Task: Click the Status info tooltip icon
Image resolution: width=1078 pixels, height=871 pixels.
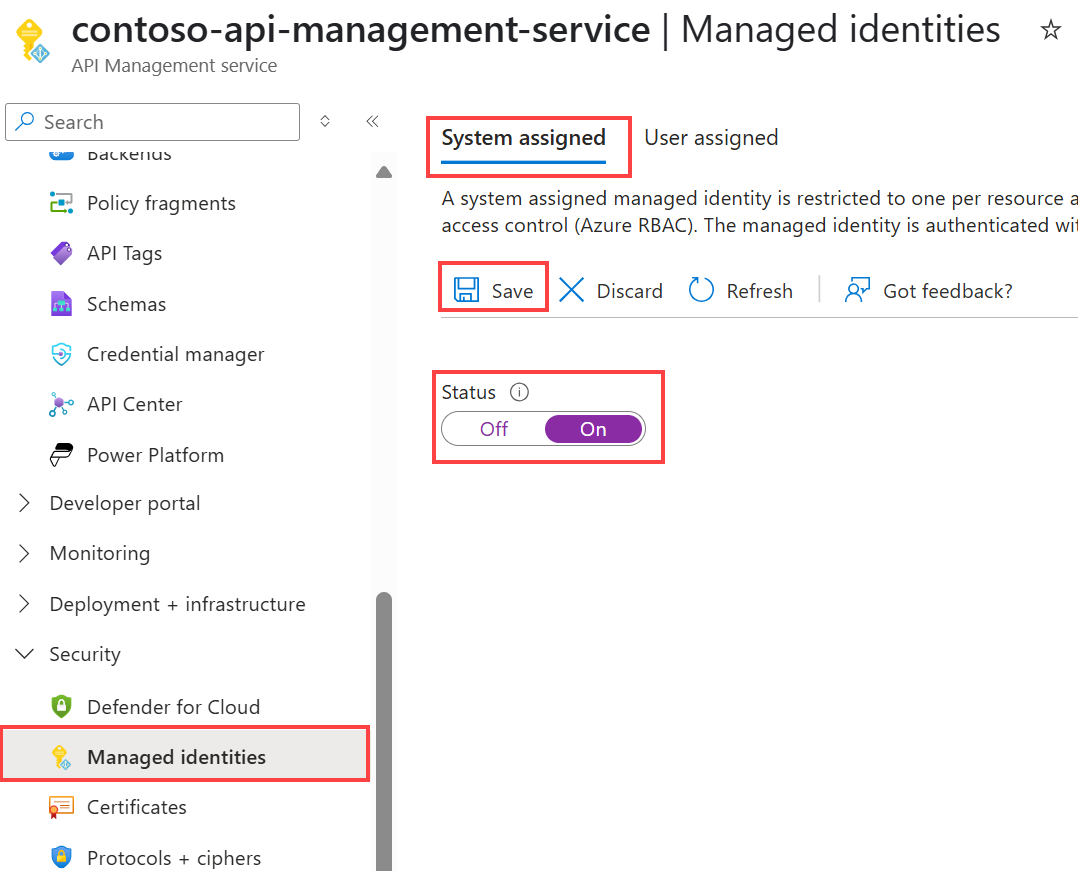Action: [519, 392]
